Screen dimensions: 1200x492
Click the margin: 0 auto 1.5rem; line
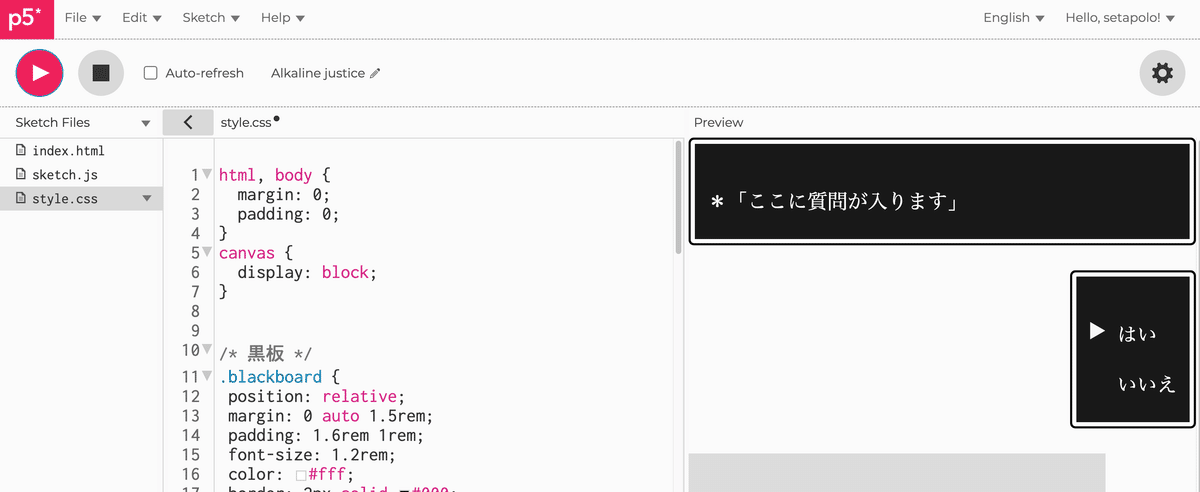pyautogui.click(x=330, y=415)
